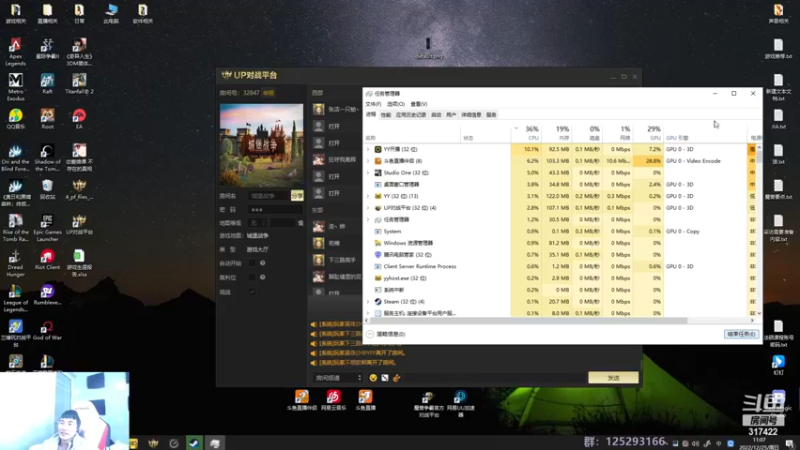Click help icon beside auto-start option
Viewport: 800px width, 450px height.
tap(263, 263)
